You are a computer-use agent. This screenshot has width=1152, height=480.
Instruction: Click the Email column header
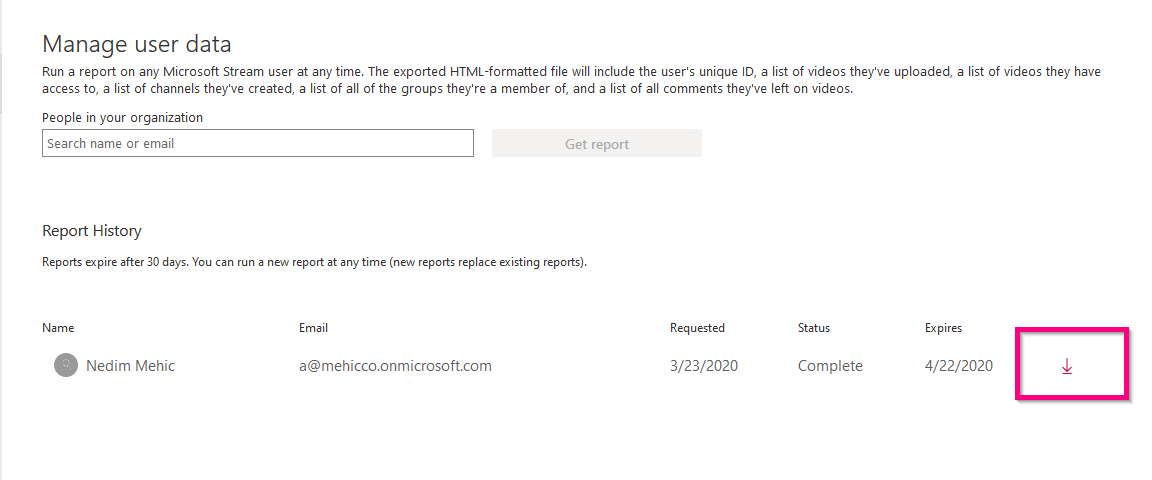click(313, 328)
